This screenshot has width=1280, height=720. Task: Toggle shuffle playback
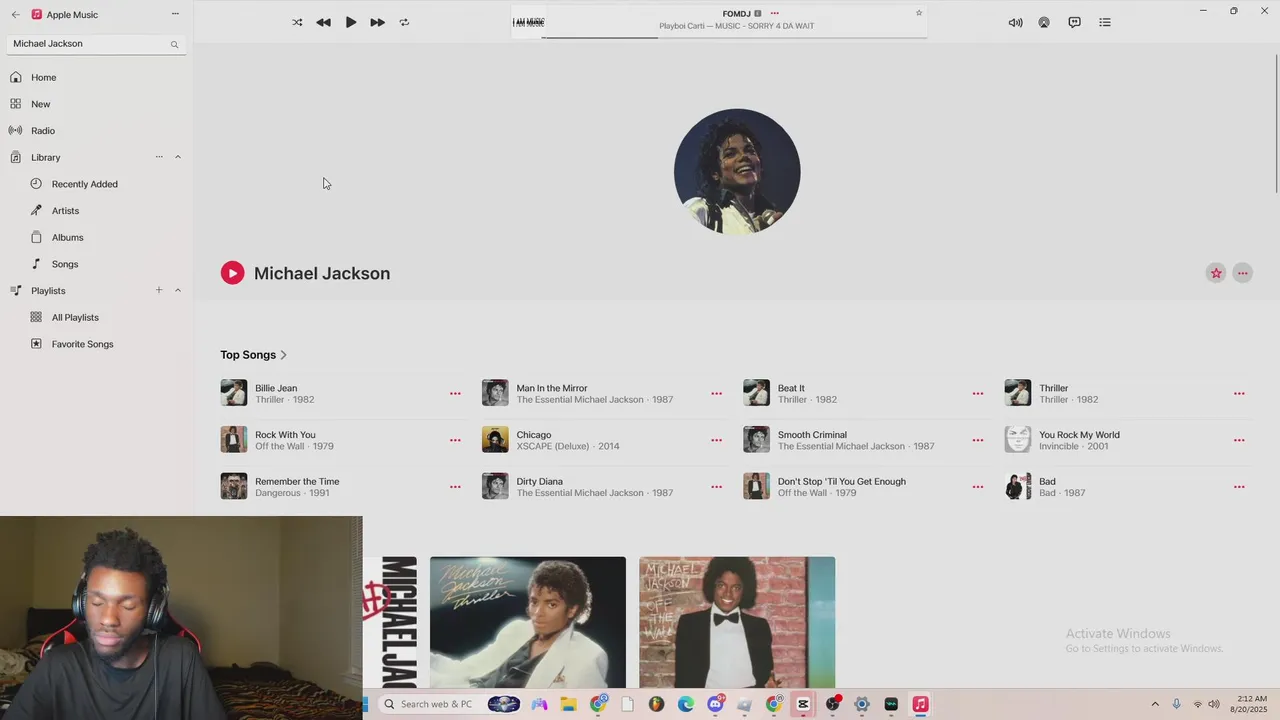click(x=297, y=22)
